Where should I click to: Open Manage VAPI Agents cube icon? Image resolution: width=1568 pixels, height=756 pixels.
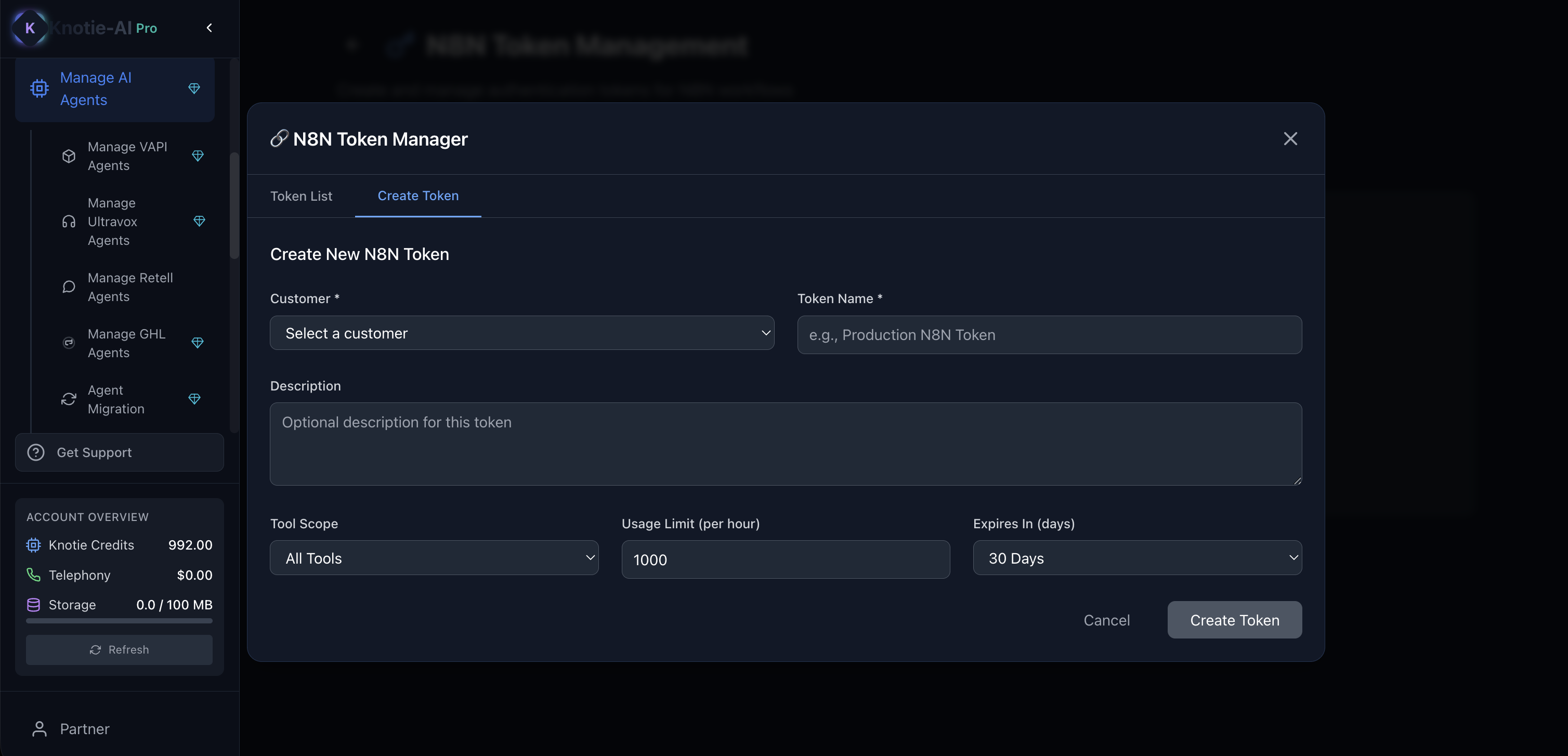69,157
